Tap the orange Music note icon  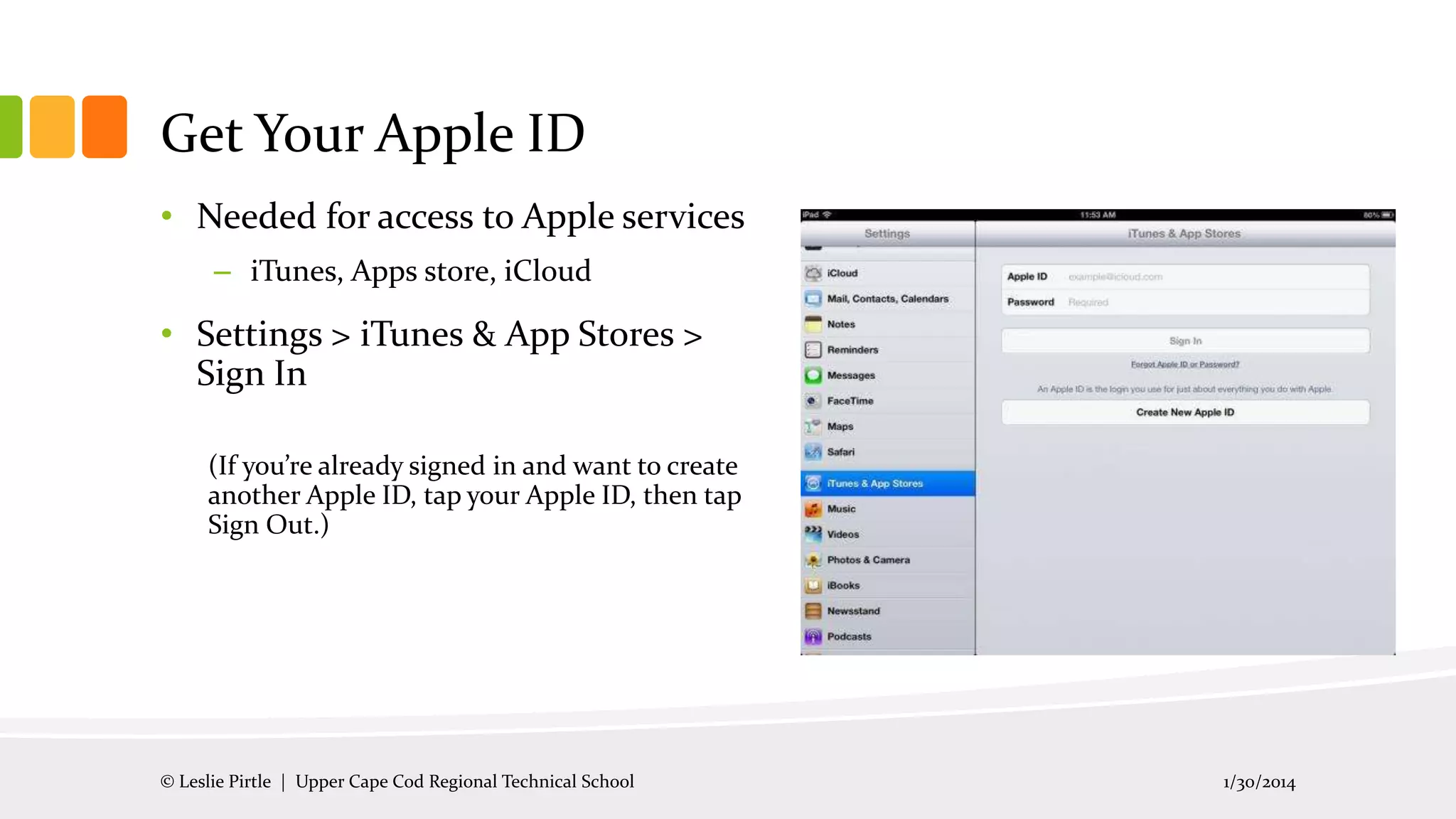pyautogui.click(x=813, y=509)
